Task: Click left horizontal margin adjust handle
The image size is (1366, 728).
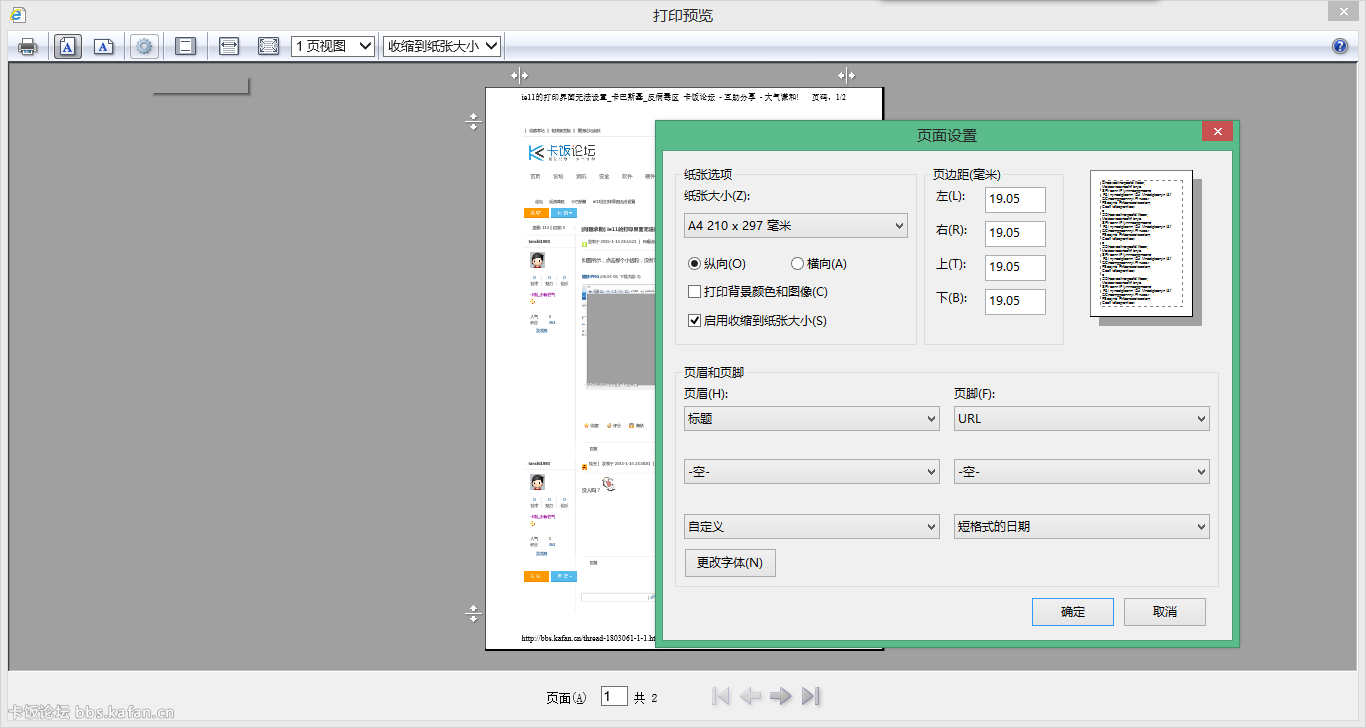Action: (519, 75)
